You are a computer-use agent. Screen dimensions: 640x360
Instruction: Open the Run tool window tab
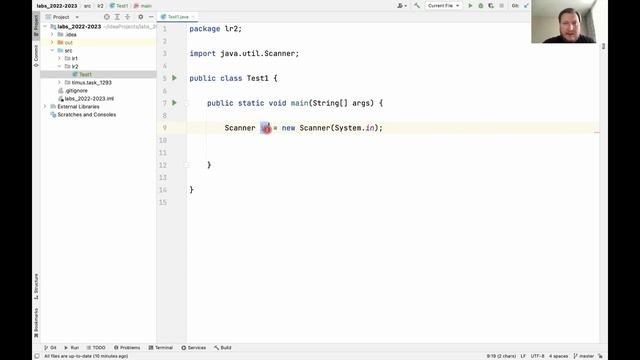tap(71, 348)
